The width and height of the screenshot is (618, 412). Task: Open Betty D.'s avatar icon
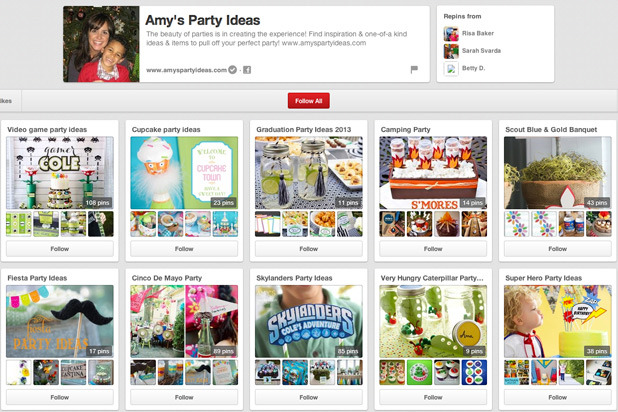452,69
